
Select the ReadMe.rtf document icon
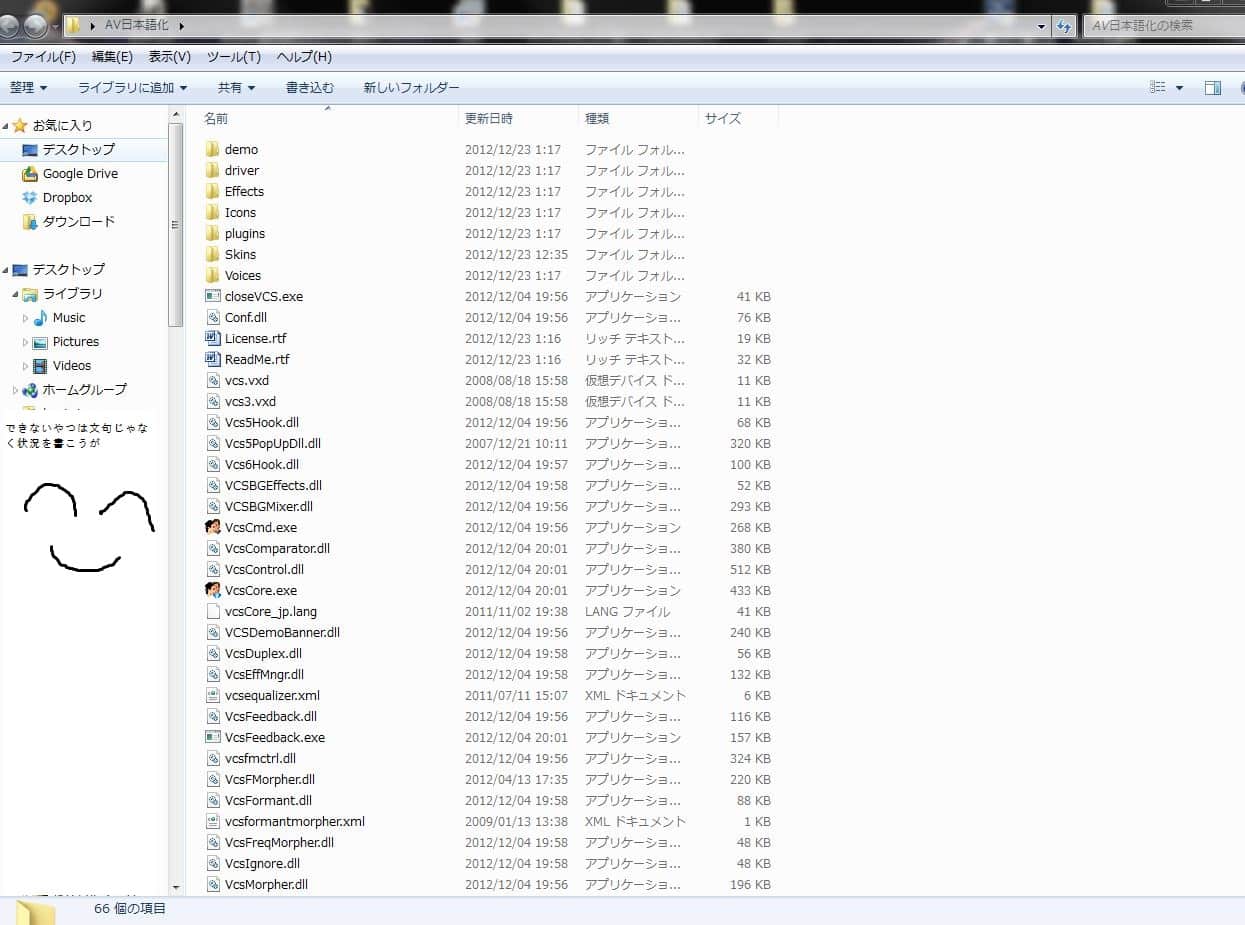pos(212,359)
